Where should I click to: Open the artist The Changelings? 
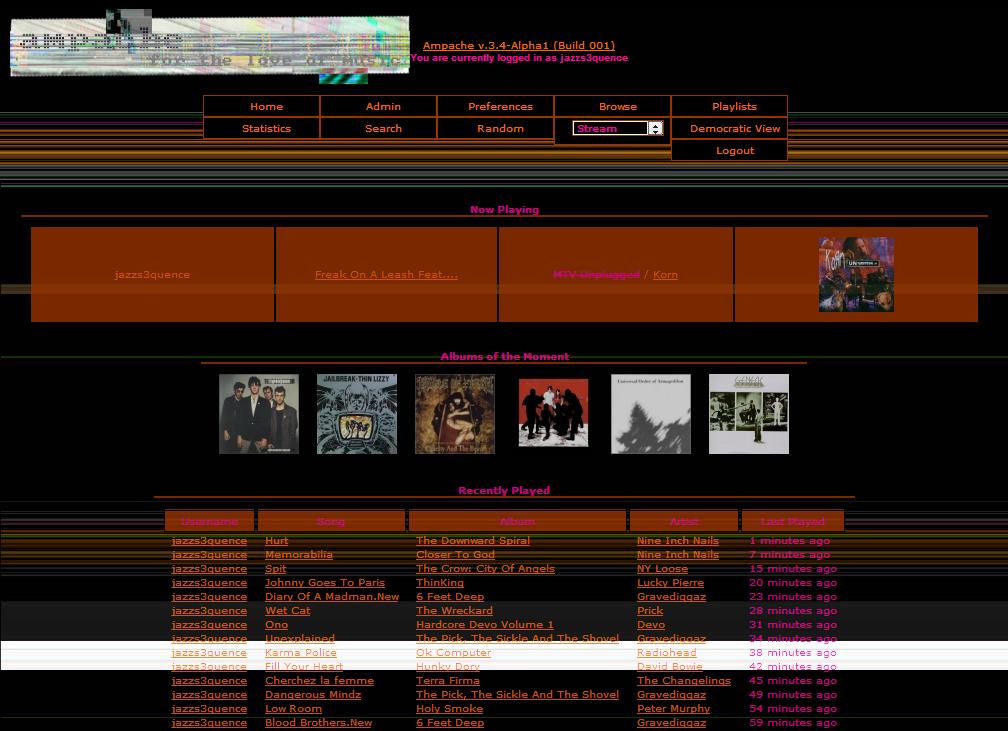[684, 681]
